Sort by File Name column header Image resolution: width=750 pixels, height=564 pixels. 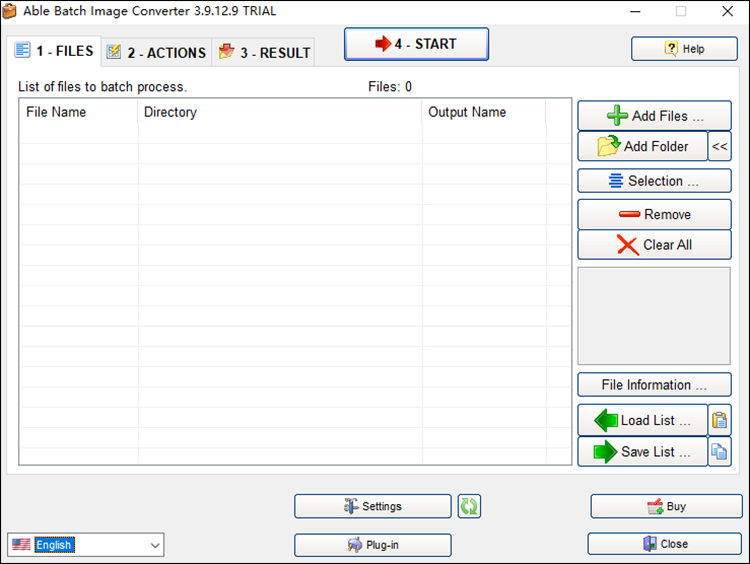(x=79, y=112)
